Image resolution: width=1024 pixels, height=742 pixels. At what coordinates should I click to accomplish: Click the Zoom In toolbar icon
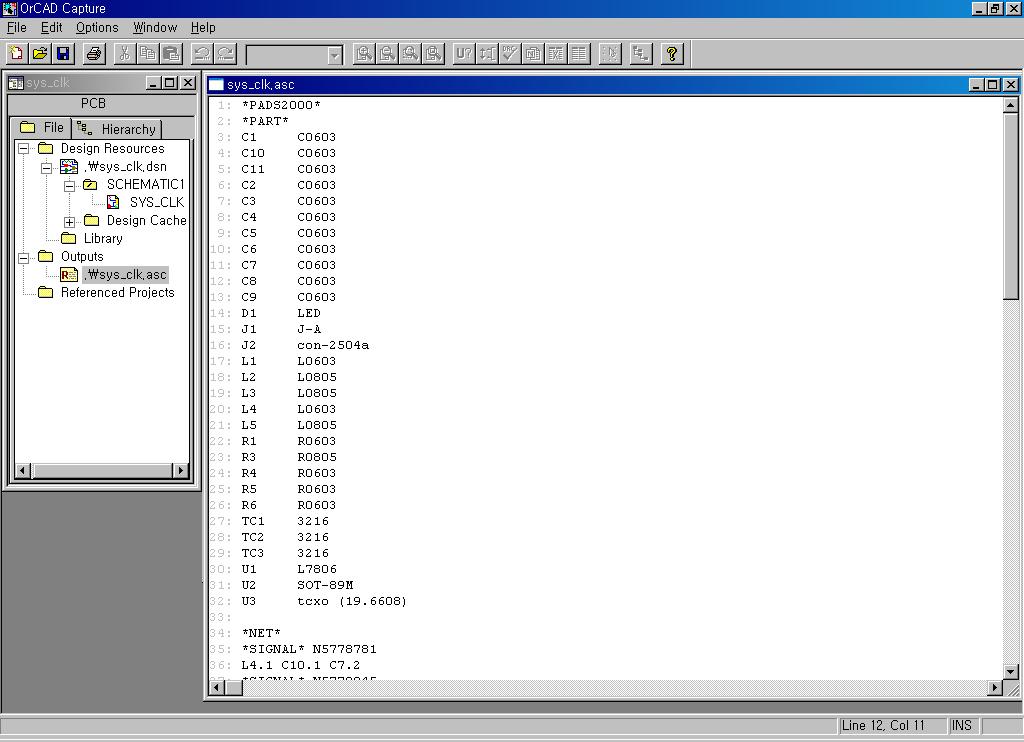[x=364, y=54]
